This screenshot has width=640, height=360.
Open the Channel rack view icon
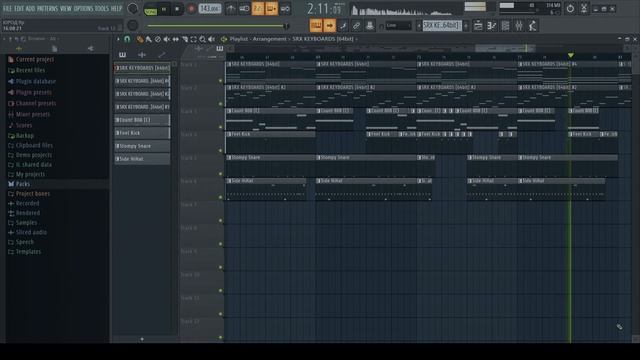pyautogui.click(x=505, y=26)
